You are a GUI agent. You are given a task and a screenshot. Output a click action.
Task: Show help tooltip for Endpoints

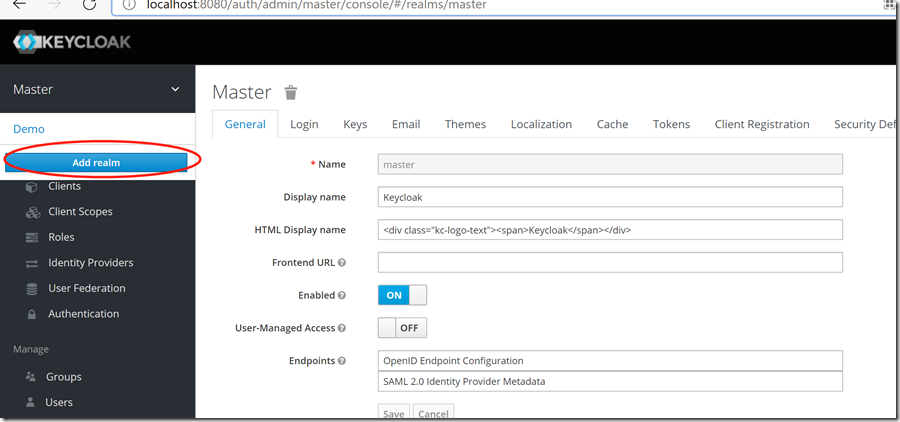342,361
